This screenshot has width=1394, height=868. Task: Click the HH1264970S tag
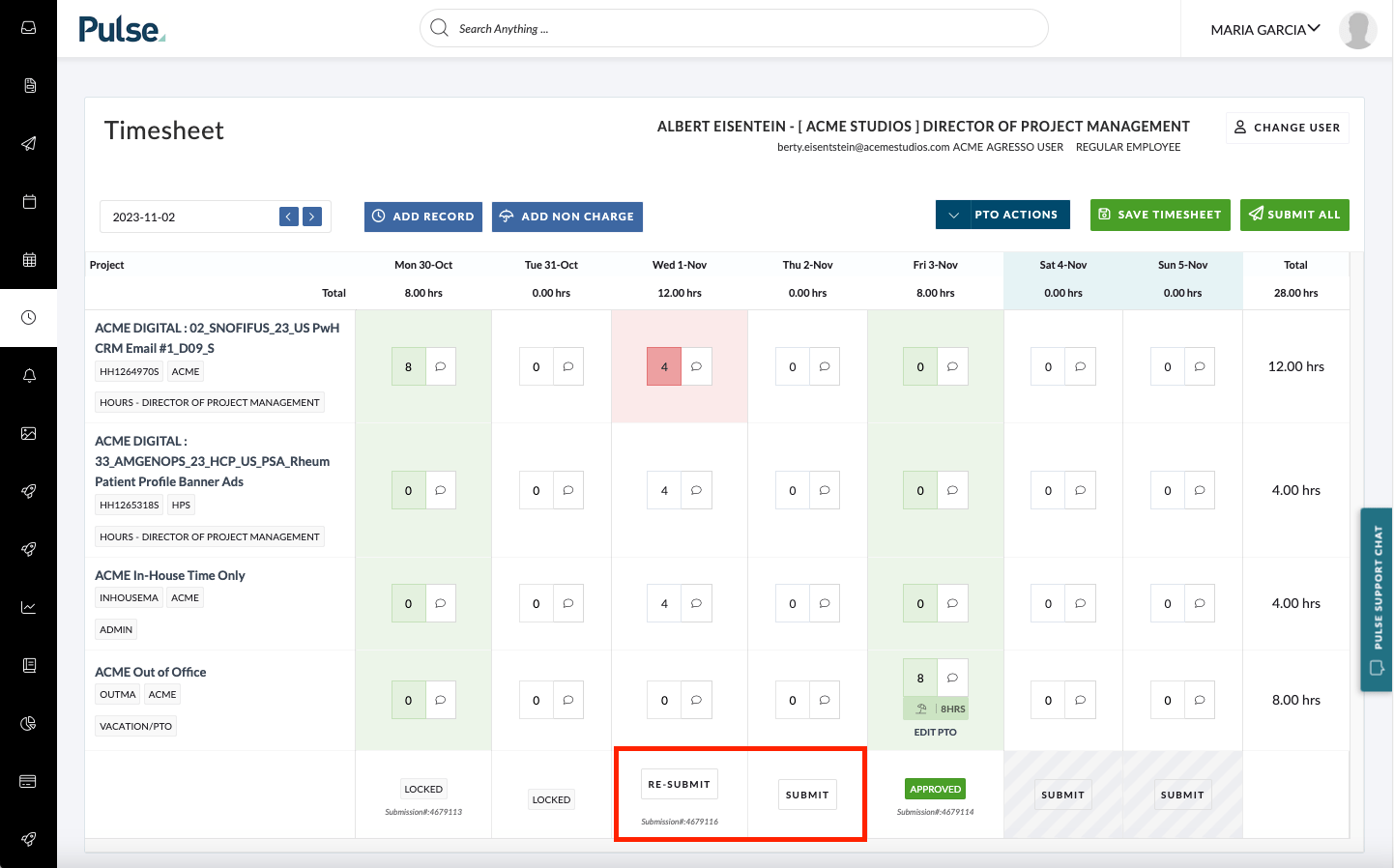pos(130,371)
